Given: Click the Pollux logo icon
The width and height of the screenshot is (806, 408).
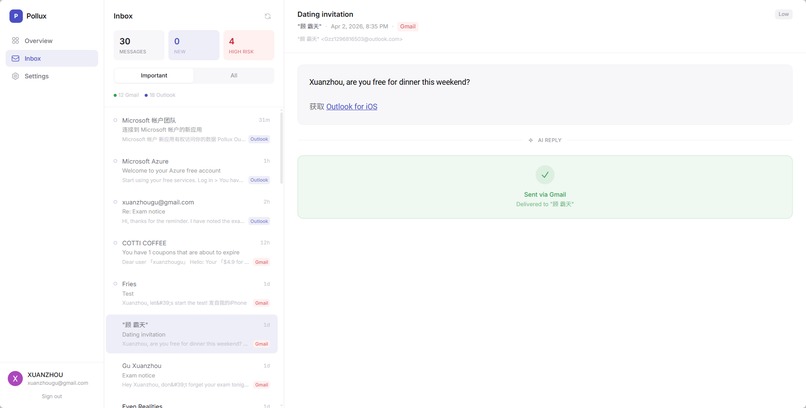Looking at the screenshot, I should (x=16, y=16).
